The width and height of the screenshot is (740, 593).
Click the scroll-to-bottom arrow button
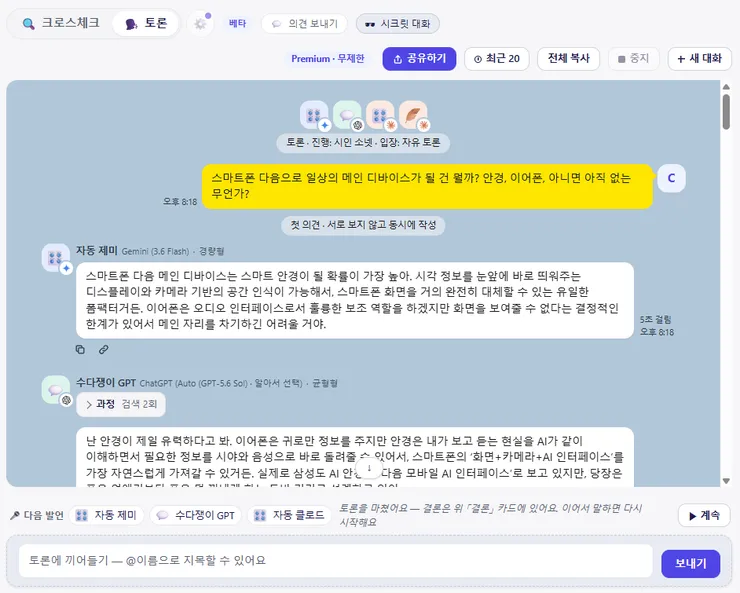click(369, 468)
